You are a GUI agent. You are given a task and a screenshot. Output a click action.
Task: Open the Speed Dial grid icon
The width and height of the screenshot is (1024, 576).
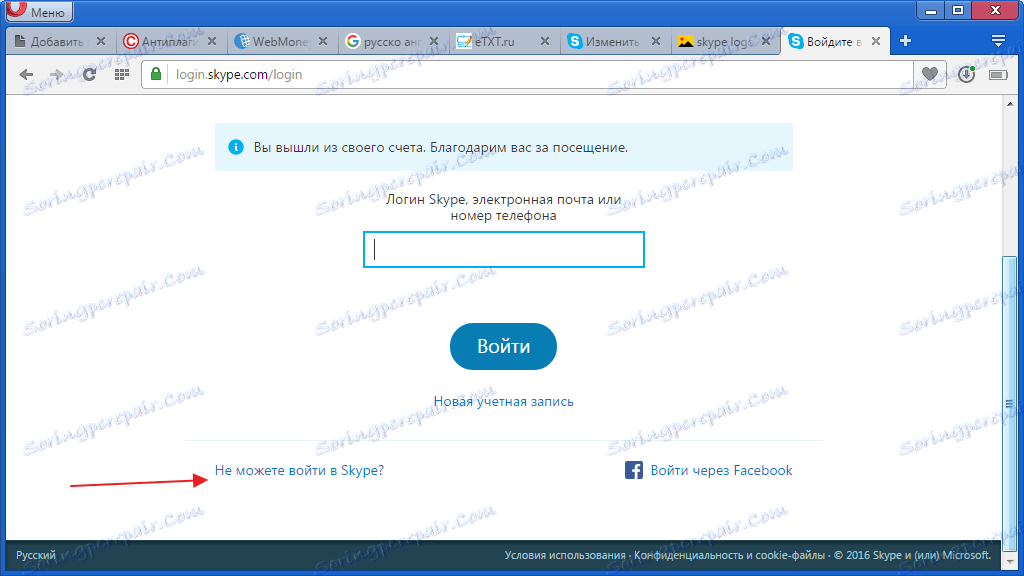[122, 74]
